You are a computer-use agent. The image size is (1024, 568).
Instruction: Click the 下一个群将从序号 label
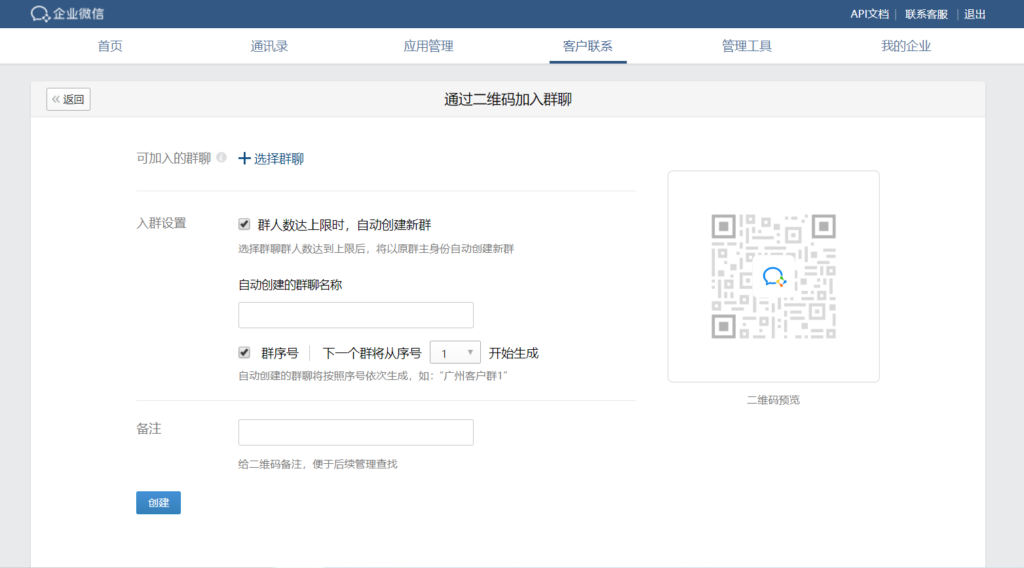tap(372, 353)
